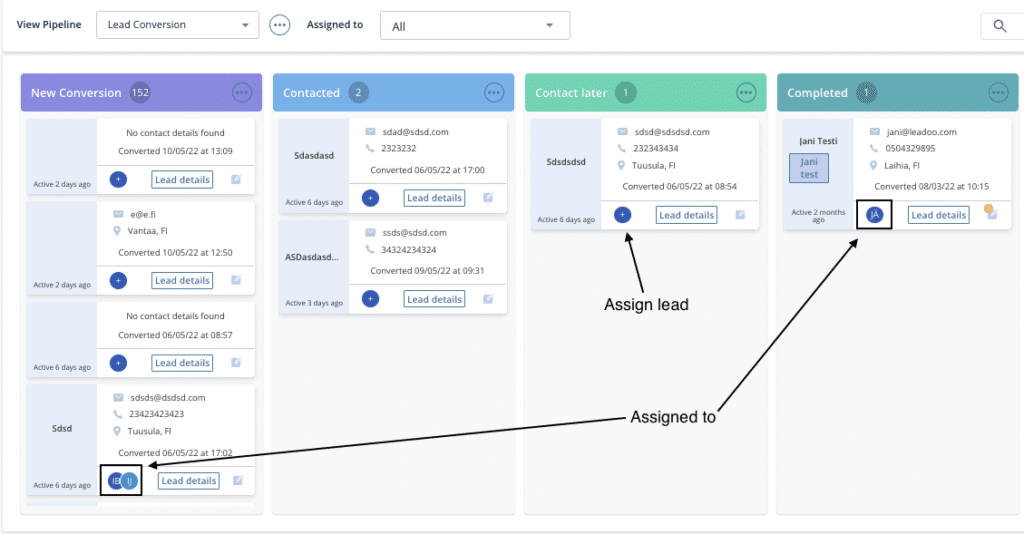1024x534 pixels.
Task: Open New Conversion column options menu
Action: (x=242, y=92)
